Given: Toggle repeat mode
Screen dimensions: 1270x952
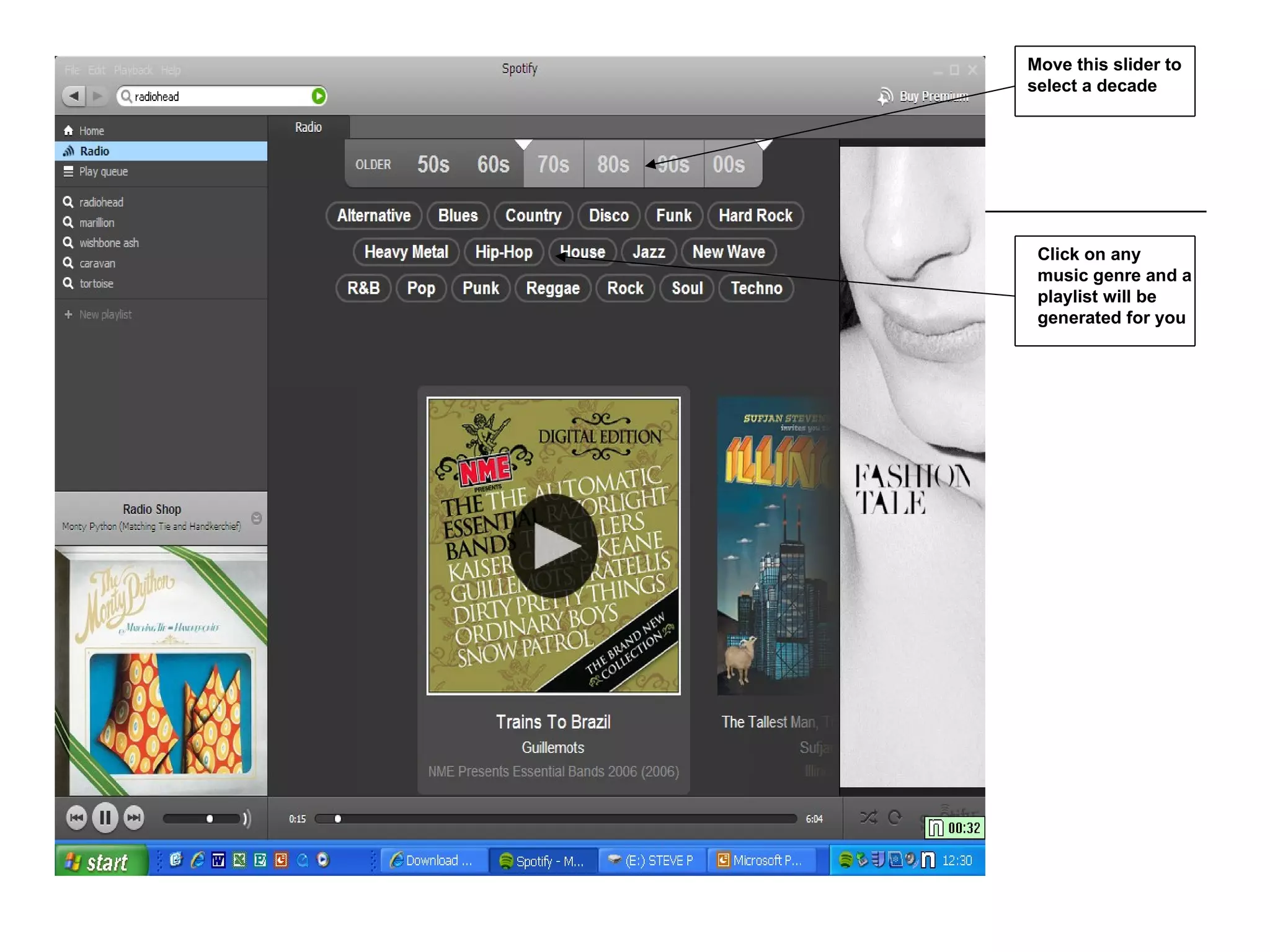Looking at the screenshot, I should click(x=895, y=818).
